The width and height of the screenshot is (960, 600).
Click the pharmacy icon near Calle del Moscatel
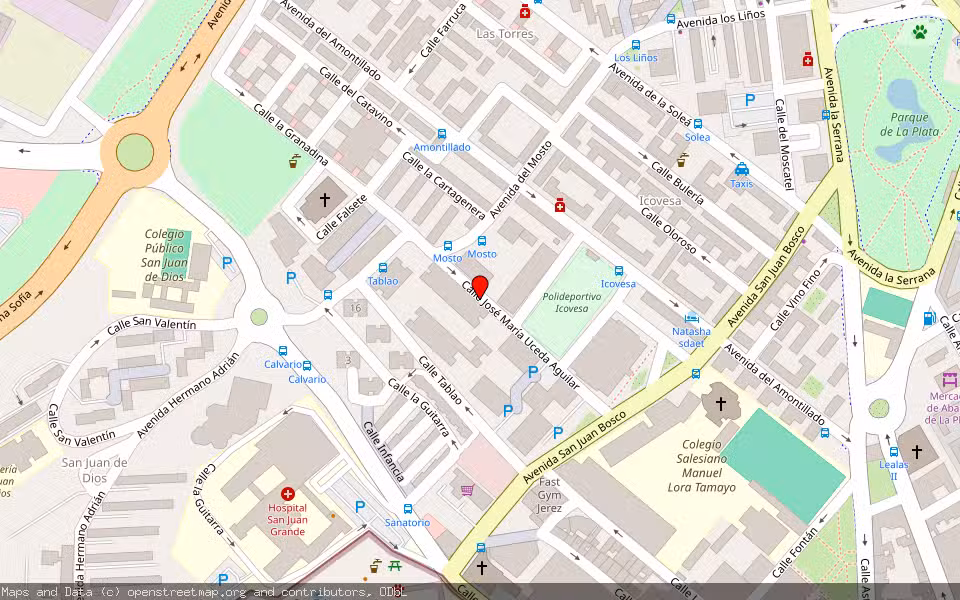pyautogui.click(x=808, y=59)
